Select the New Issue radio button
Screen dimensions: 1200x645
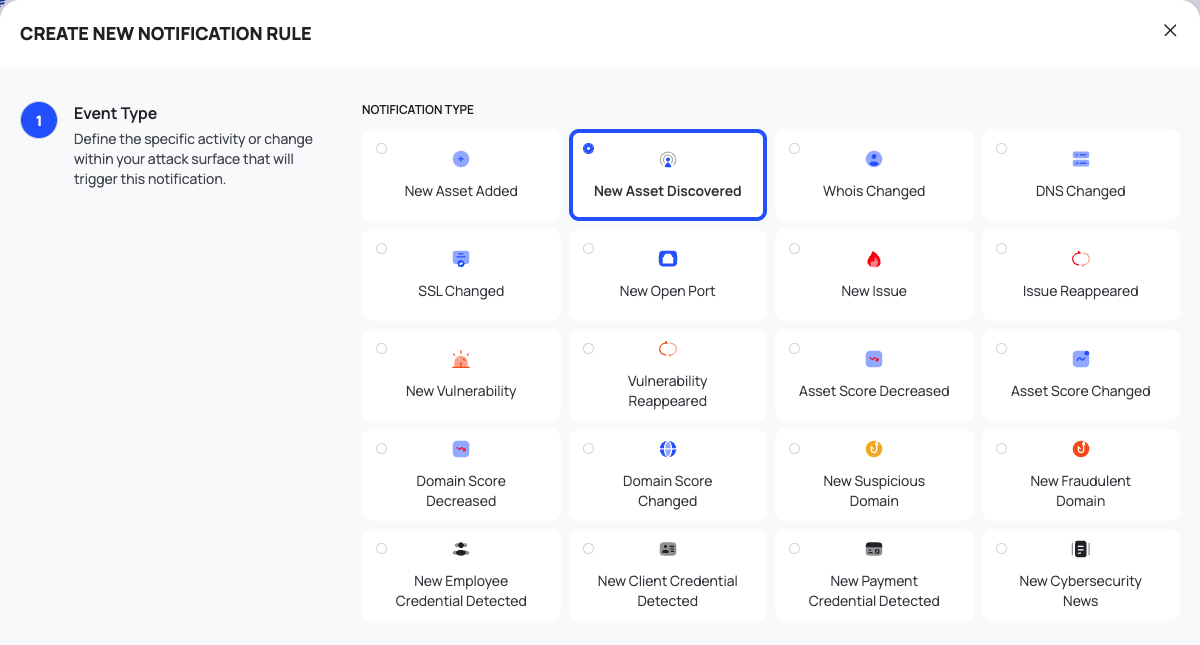click(795, 249)
